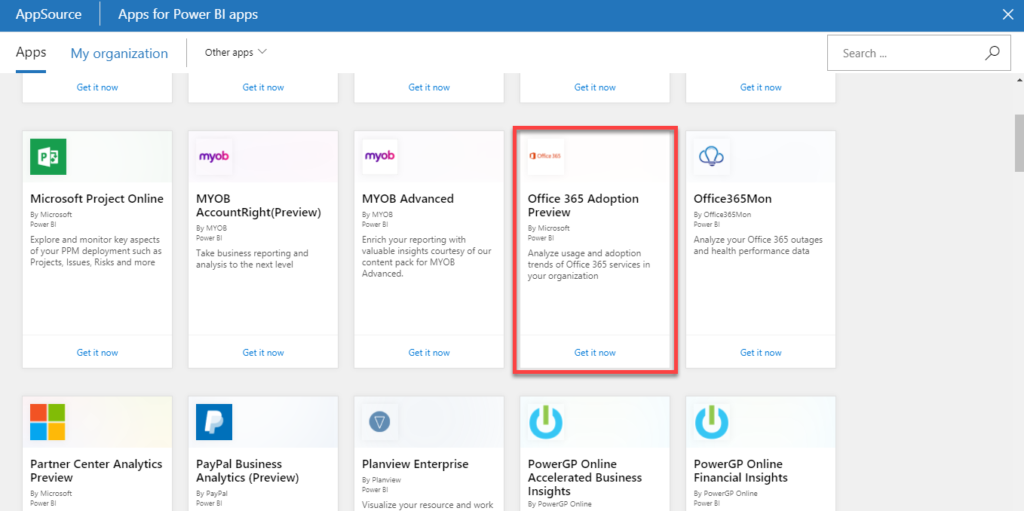Open the Office365Mon title
Screen dimensions: 1024x511
tap(733, 199)
